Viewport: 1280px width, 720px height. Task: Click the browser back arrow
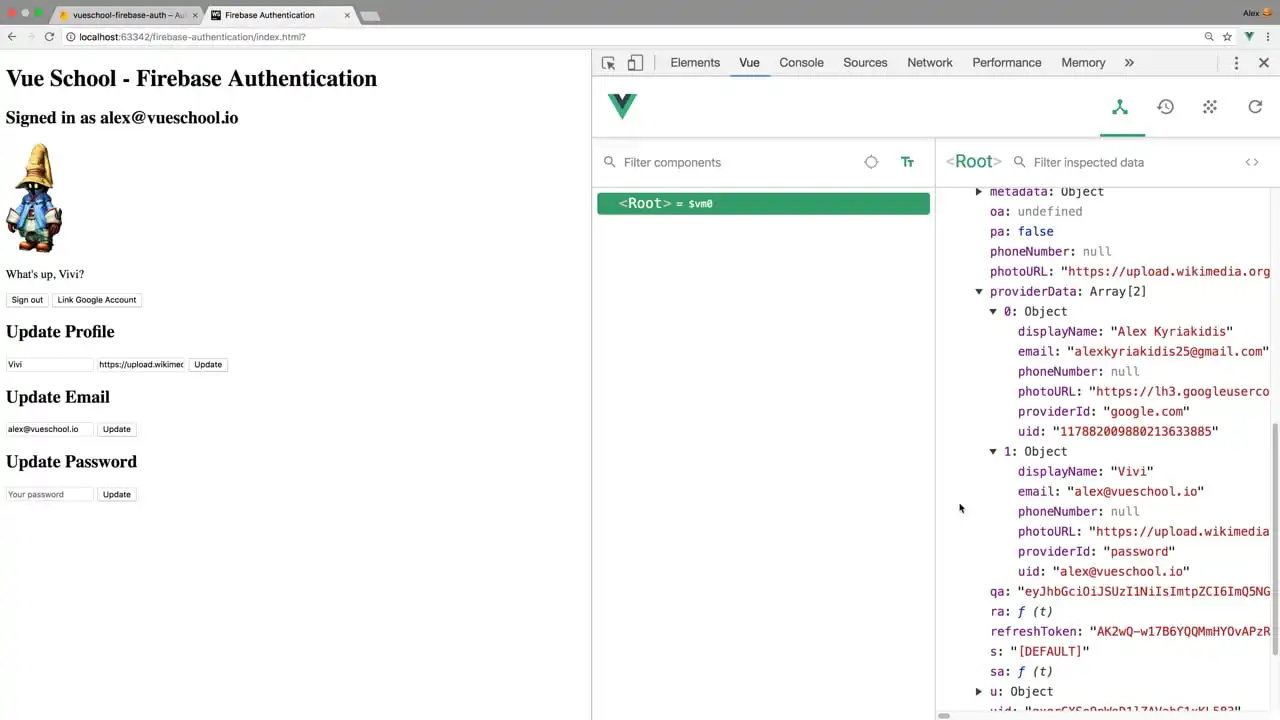click(12, 37)
